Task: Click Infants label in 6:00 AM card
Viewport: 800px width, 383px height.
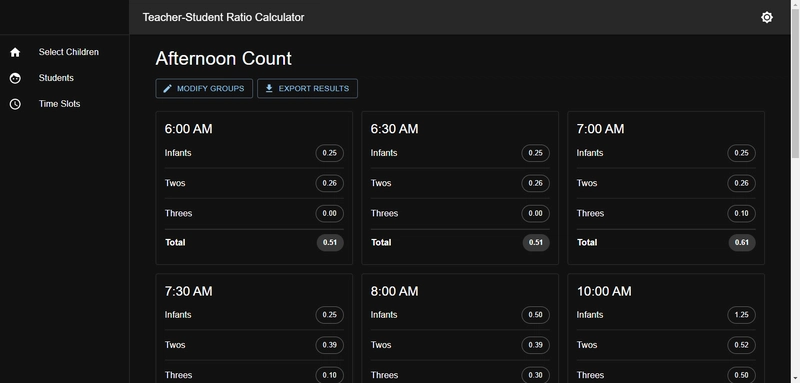Action: [178, 153]
